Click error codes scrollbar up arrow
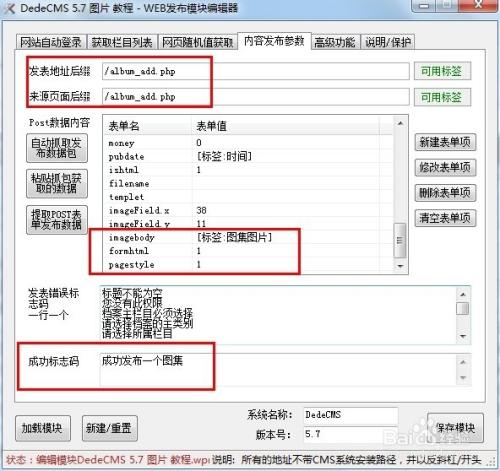 [x=463, y=294]
